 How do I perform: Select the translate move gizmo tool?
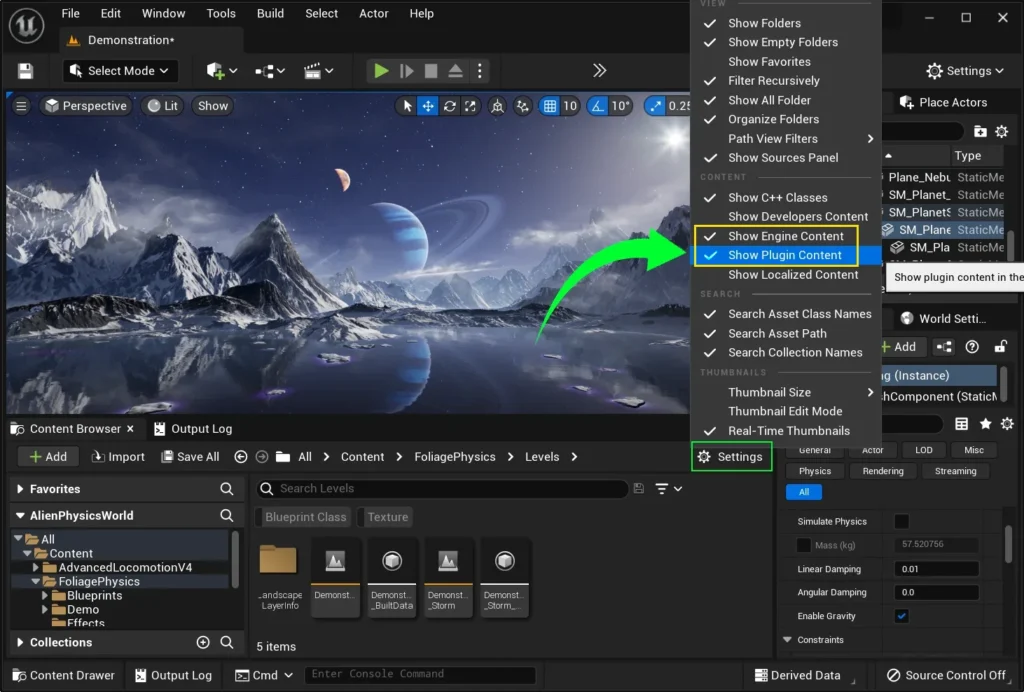(428, 106)
